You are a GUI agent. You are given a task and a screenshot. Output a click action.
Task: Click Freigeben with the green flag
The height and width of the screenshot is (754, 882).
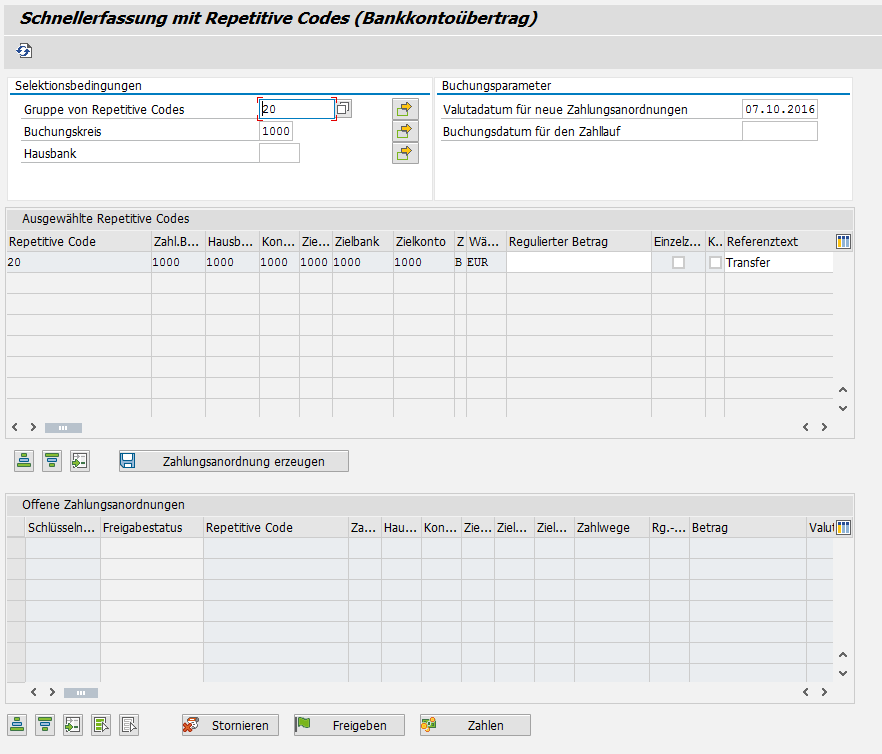tap(348, 725)
